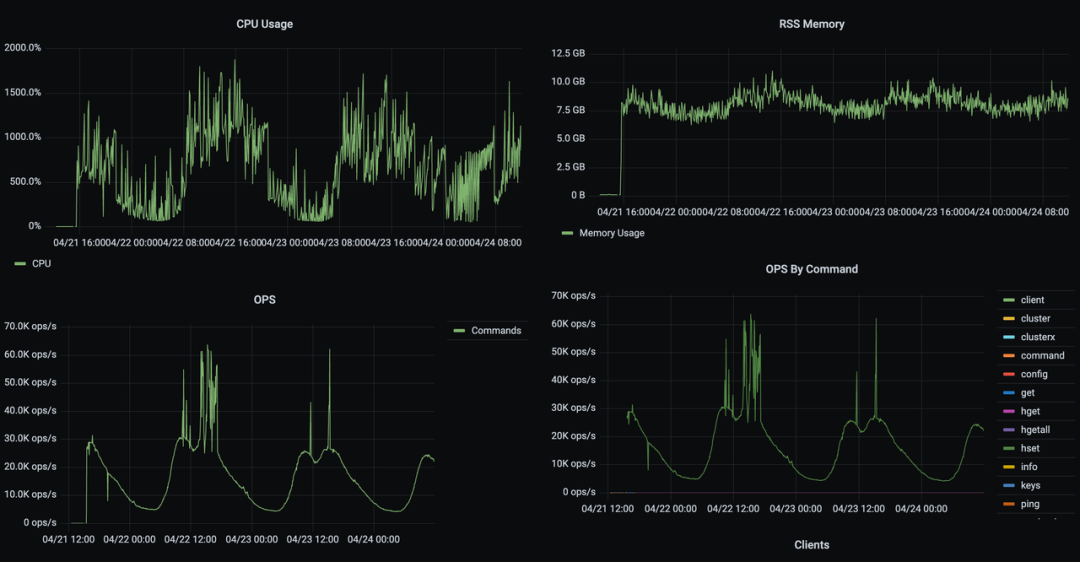Open the OPS By Command panel title
The height and width of the screenshot is (562, 1080).
tap(811, 269)
